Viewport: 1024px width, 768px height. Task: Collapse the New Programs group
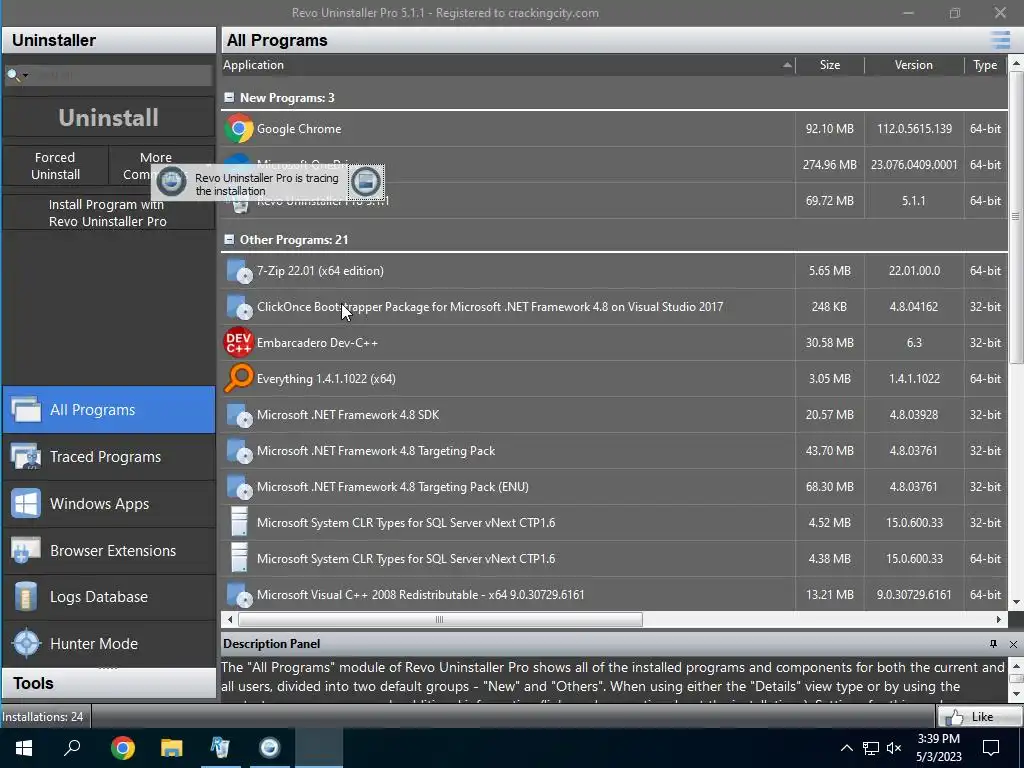[x=229, y=97]
